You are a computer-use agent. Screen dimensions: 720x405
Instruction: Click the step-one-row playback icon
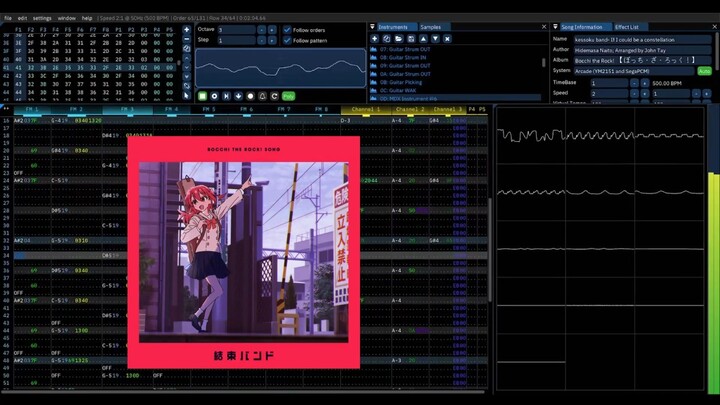(226, 96)
